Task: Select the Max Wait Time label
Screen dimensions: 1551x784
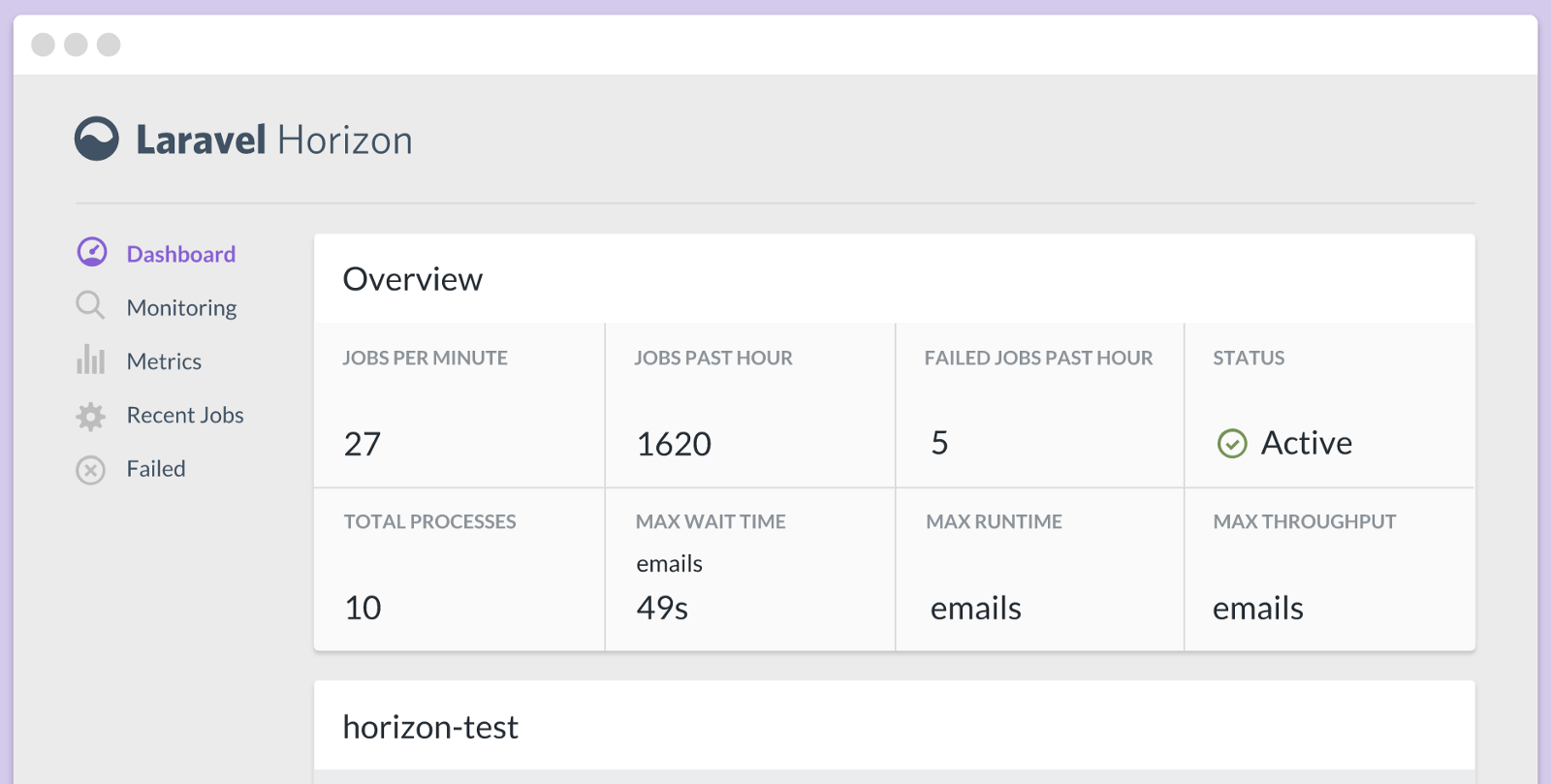Action: (711, 521)
